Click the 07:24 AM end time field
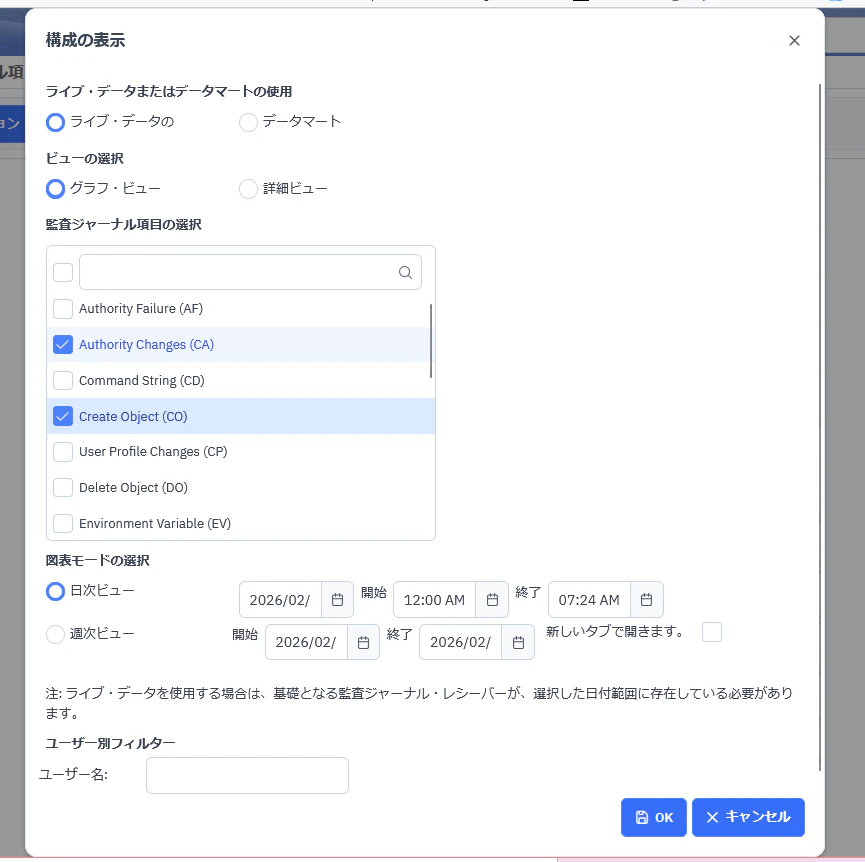Image resolution: width=865 pixels, height=862 pixels. click(x=589, y=600)
